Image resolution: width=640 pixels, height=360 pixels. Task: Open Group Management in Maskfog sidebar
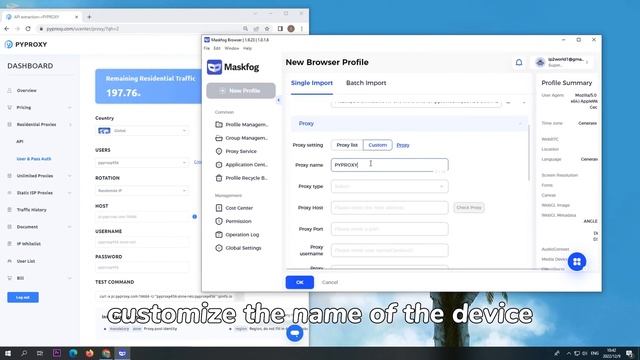[241, 138]
